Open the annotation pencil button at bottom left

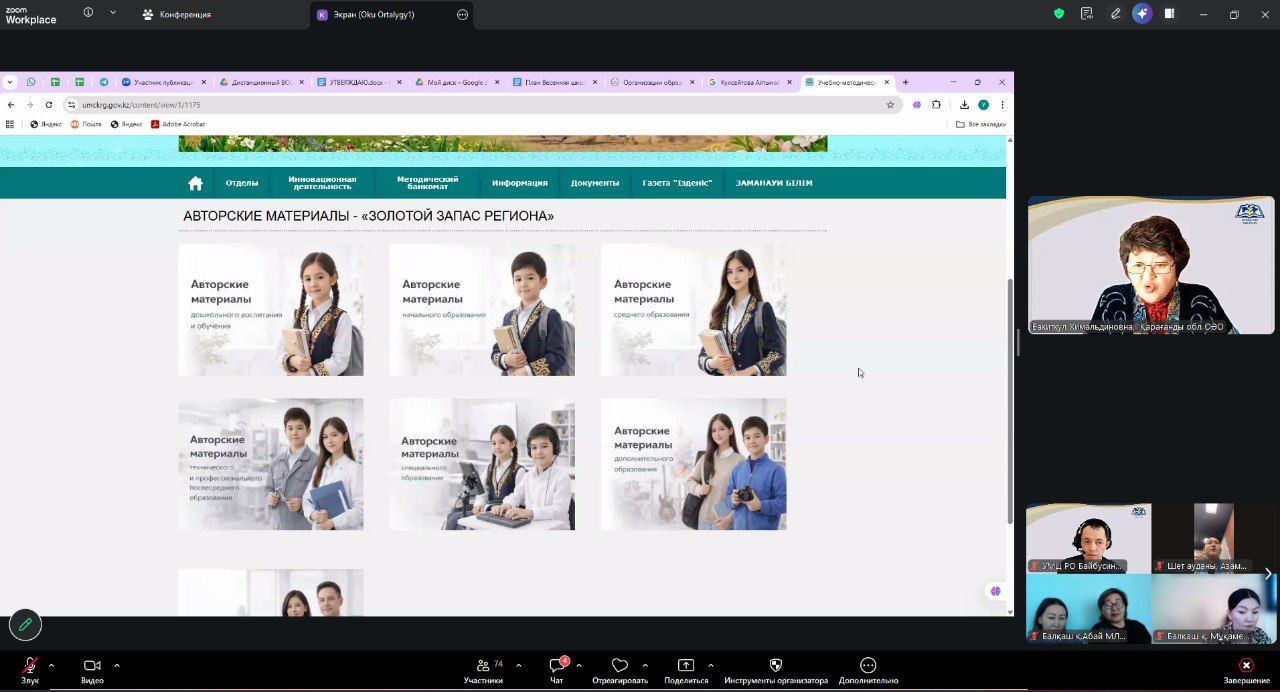click(25, 624)
